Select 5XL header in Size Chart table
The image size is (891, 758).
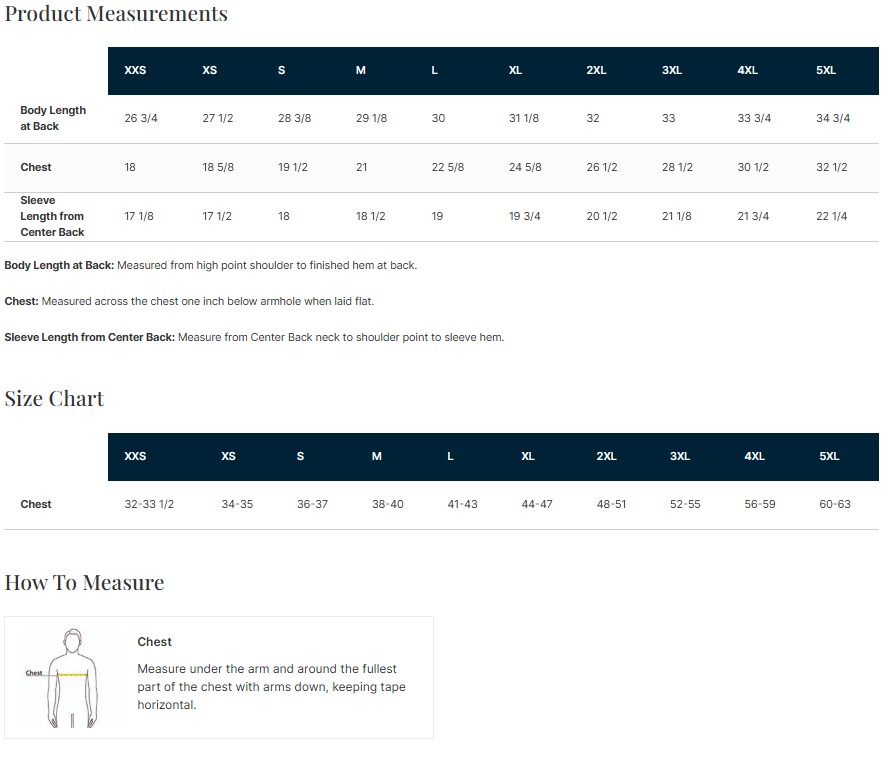829,456
